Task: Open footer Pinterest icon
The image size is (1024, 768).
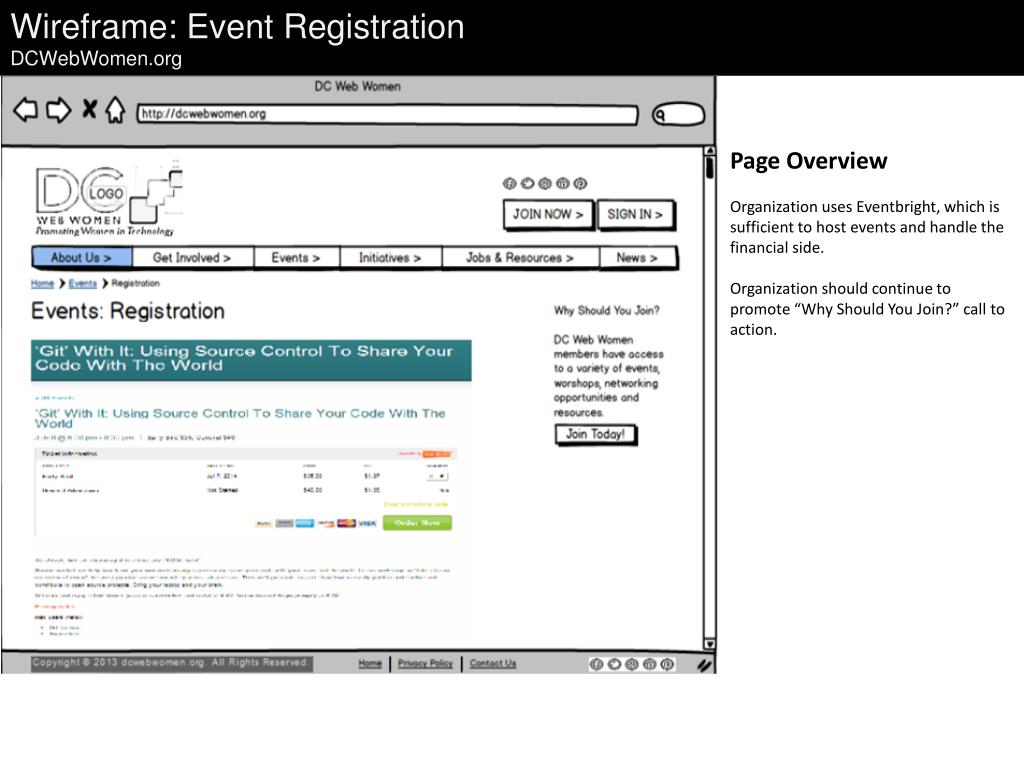Action: [x=667, y=664]
